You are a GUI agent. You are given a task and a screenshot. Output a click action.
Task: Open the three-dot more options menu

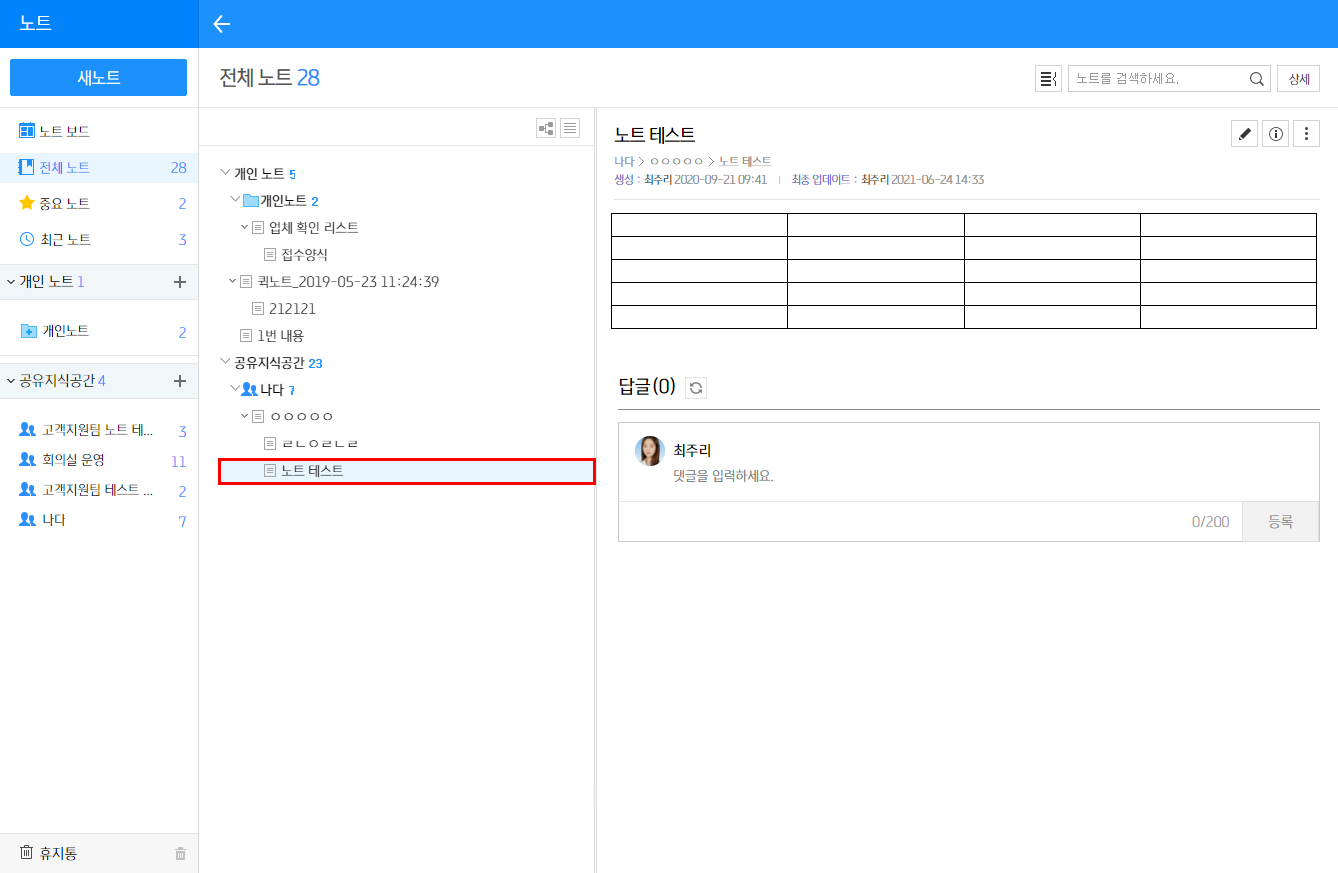[x=1306, y=134]
